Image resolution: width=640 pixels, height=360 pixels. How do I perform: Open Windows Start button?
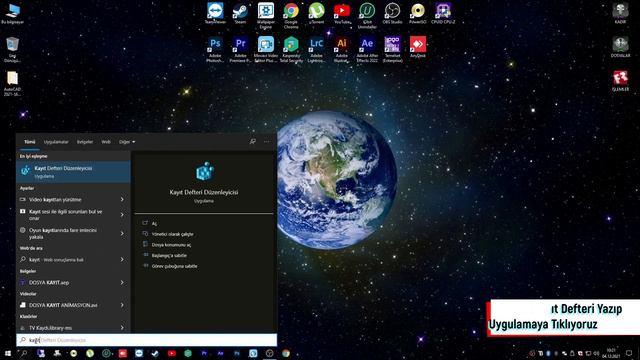click(7, 353)
